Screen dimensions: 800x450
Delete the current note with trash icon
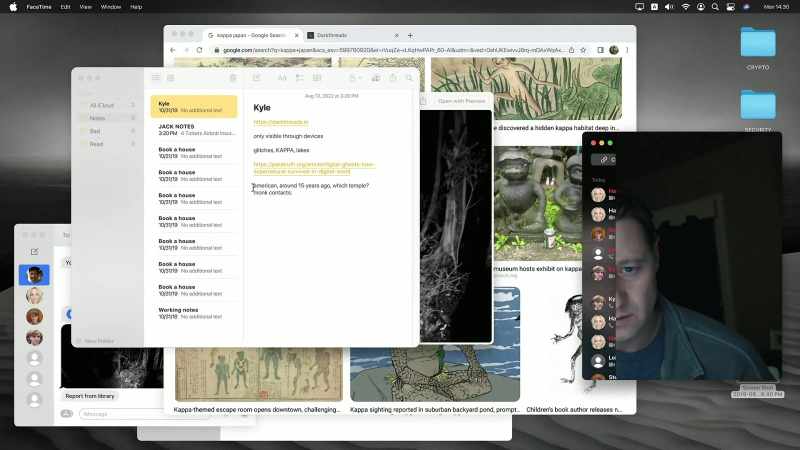click(233, 78)
